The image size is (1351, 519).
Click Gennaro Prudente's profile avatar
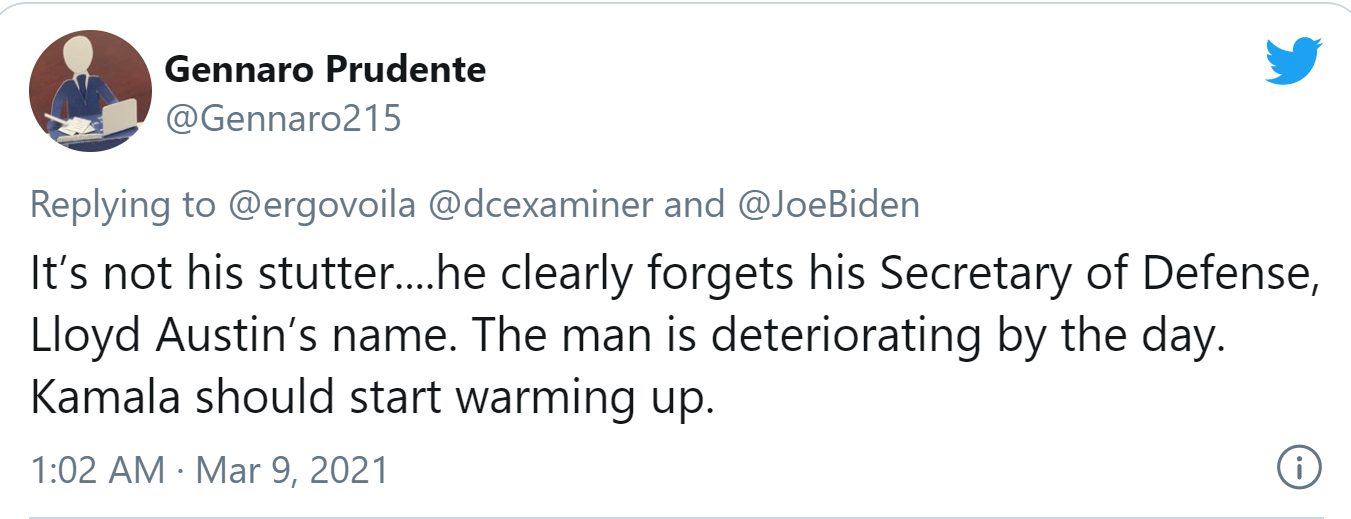[x=90, y=91]
